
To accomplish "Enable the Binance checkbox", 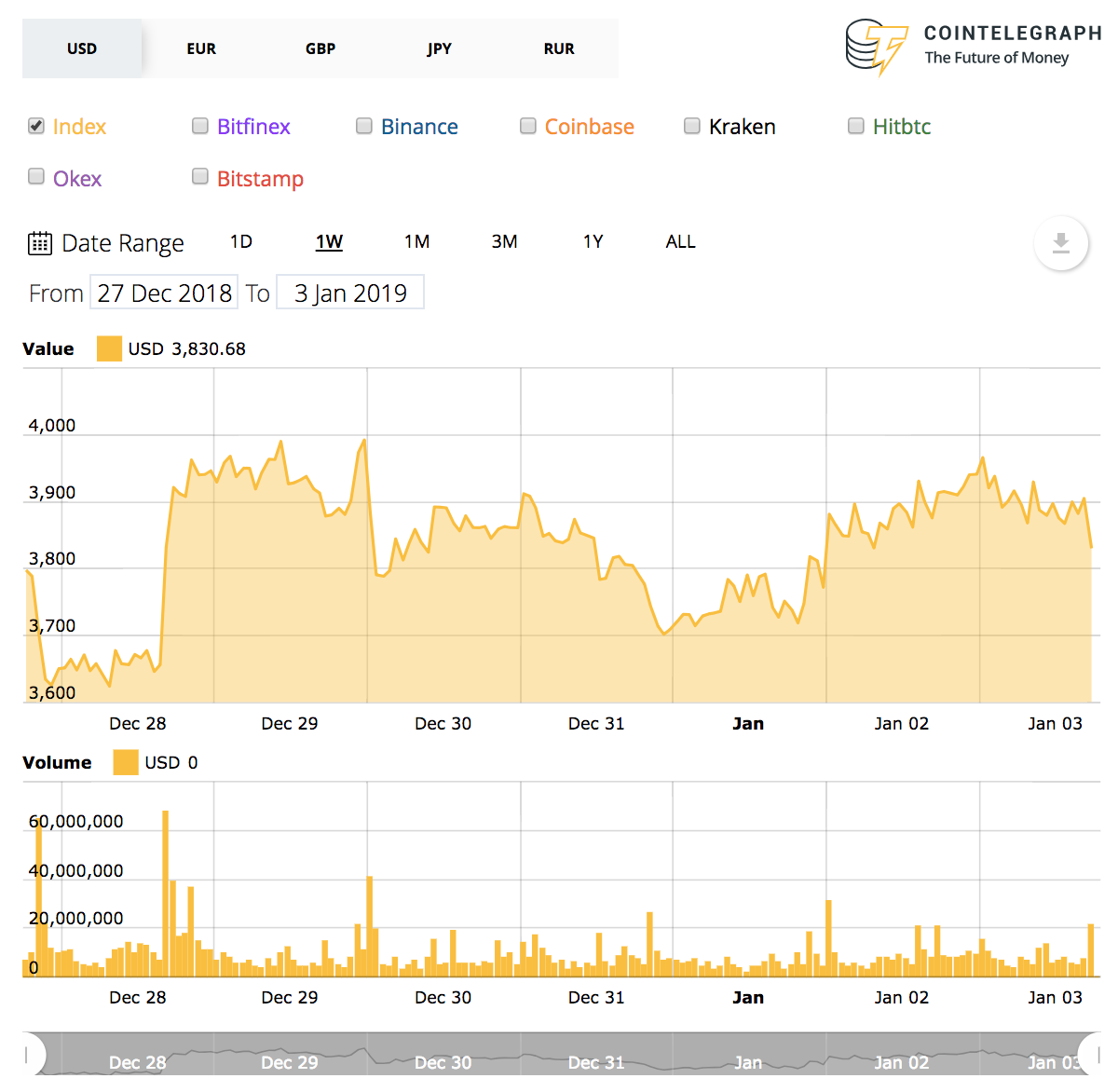I will point(364,126).
